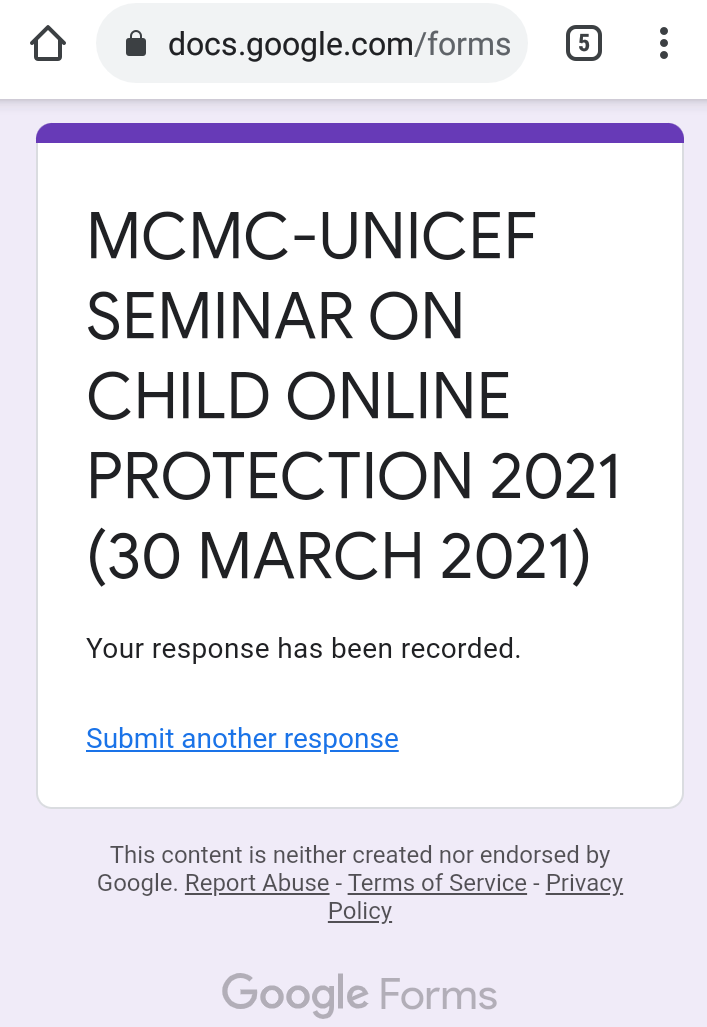Click the 'Your response has been recorded' message
This screenshot has height=1027, width=707.
coord(303,648)
